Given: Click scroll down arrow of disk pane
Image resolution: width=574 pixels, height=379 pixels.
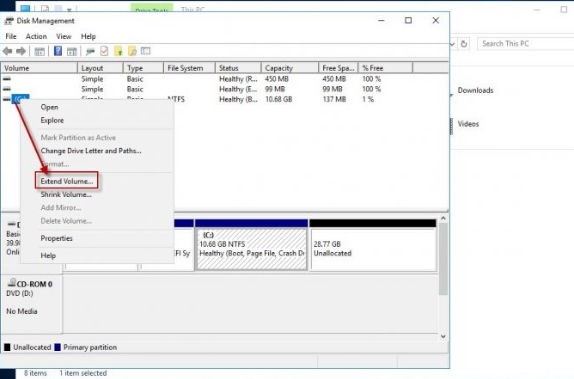Looking at the screenshot, I should (443, 336).
